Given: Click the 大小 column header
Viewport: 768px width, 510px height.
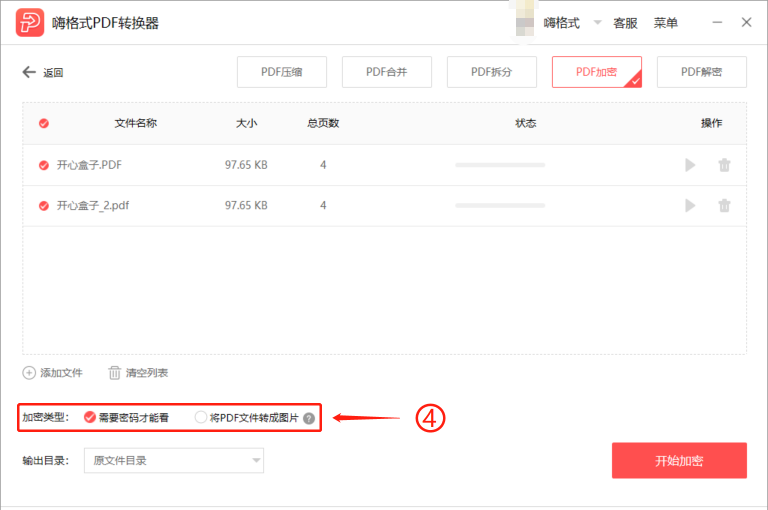Looking at the screenshot, I should coord(246,123).
